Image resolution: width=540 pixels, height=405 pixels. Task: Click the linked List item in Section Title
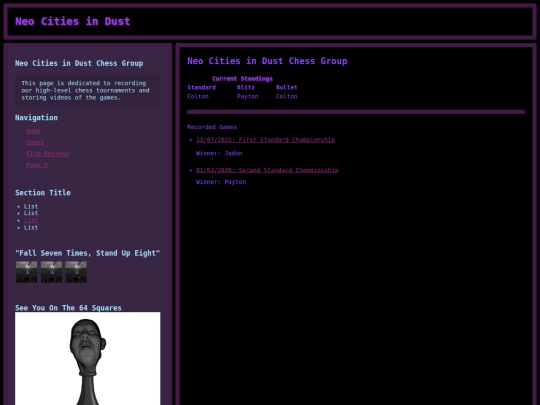(31, 220)
